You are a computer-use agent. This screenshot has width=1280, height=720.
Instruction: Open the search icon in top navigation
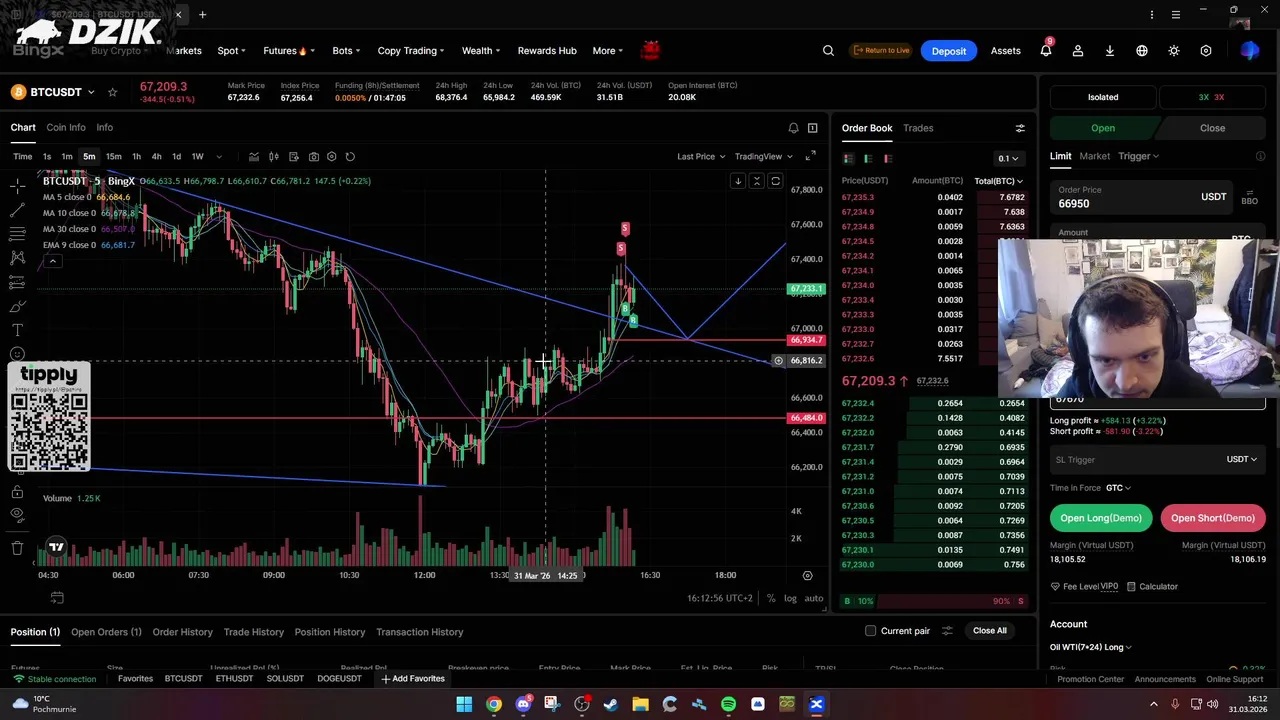(828, 51)
